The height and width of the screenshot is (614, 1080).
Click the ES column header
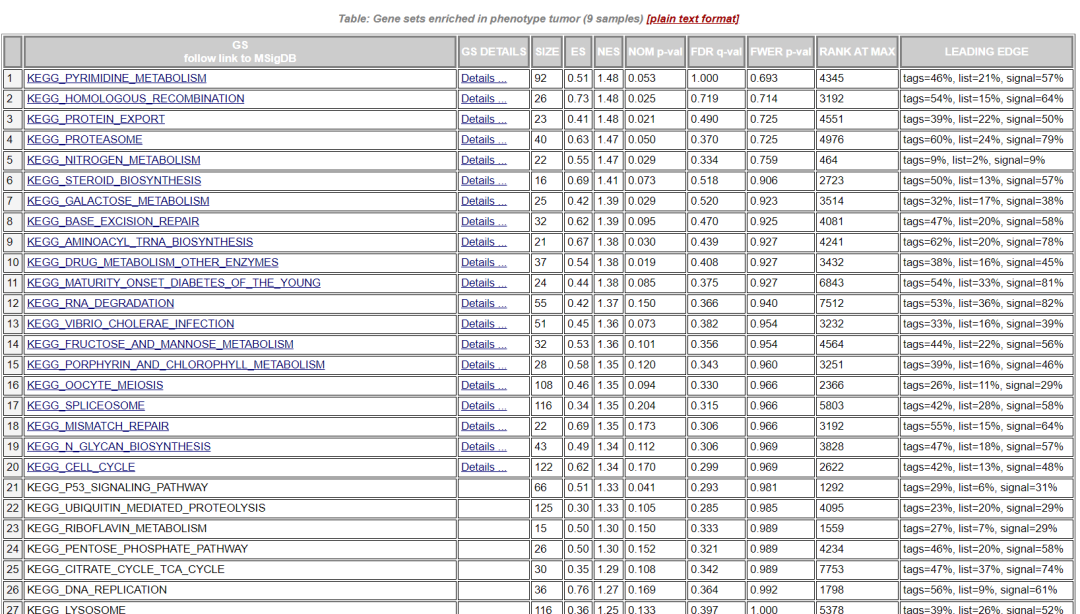(x=578, y=52)
